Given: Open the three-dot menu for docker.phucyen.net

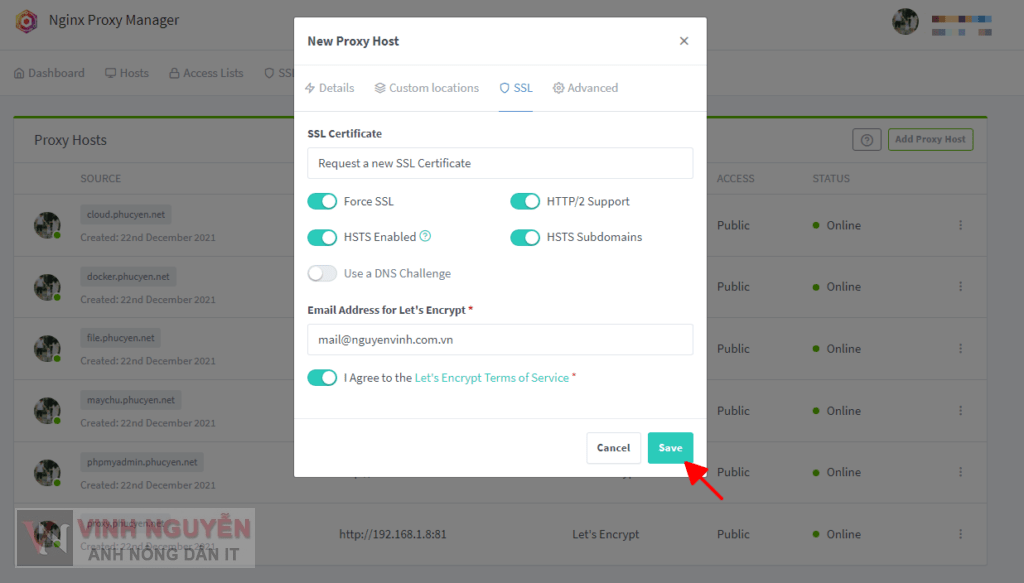Looking at the screenshot, I should (960, 287).
